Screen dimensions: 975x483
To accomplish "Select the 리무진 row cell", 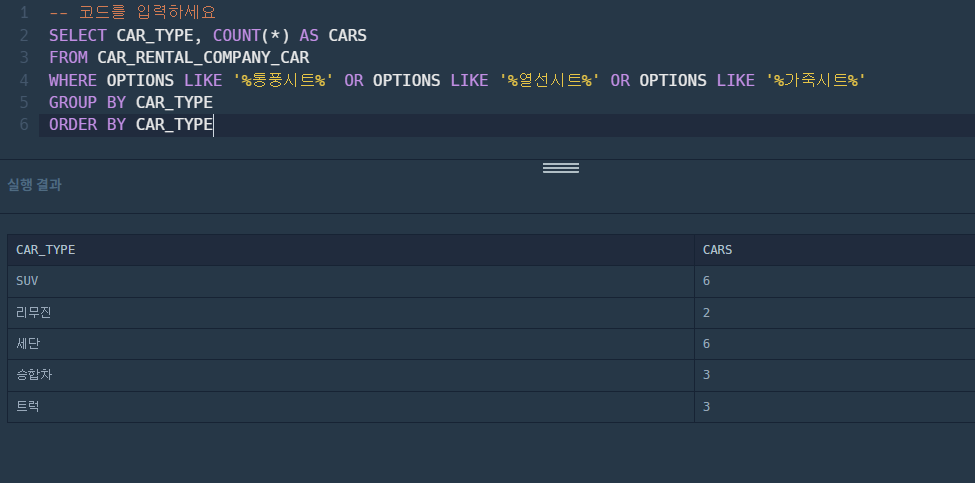I will (x=351, y=313).
